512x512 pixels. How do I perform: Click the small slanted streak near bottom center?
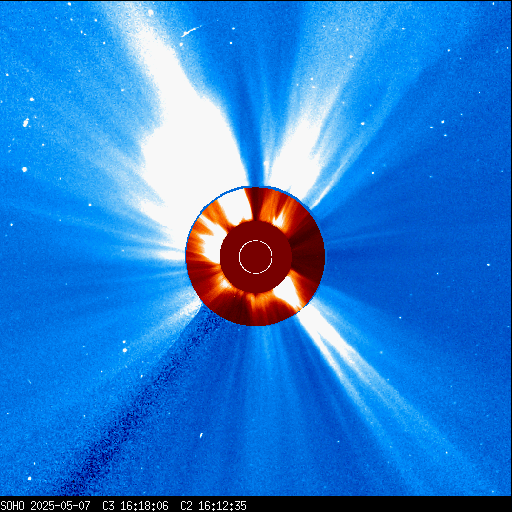[x=201, y=435]
